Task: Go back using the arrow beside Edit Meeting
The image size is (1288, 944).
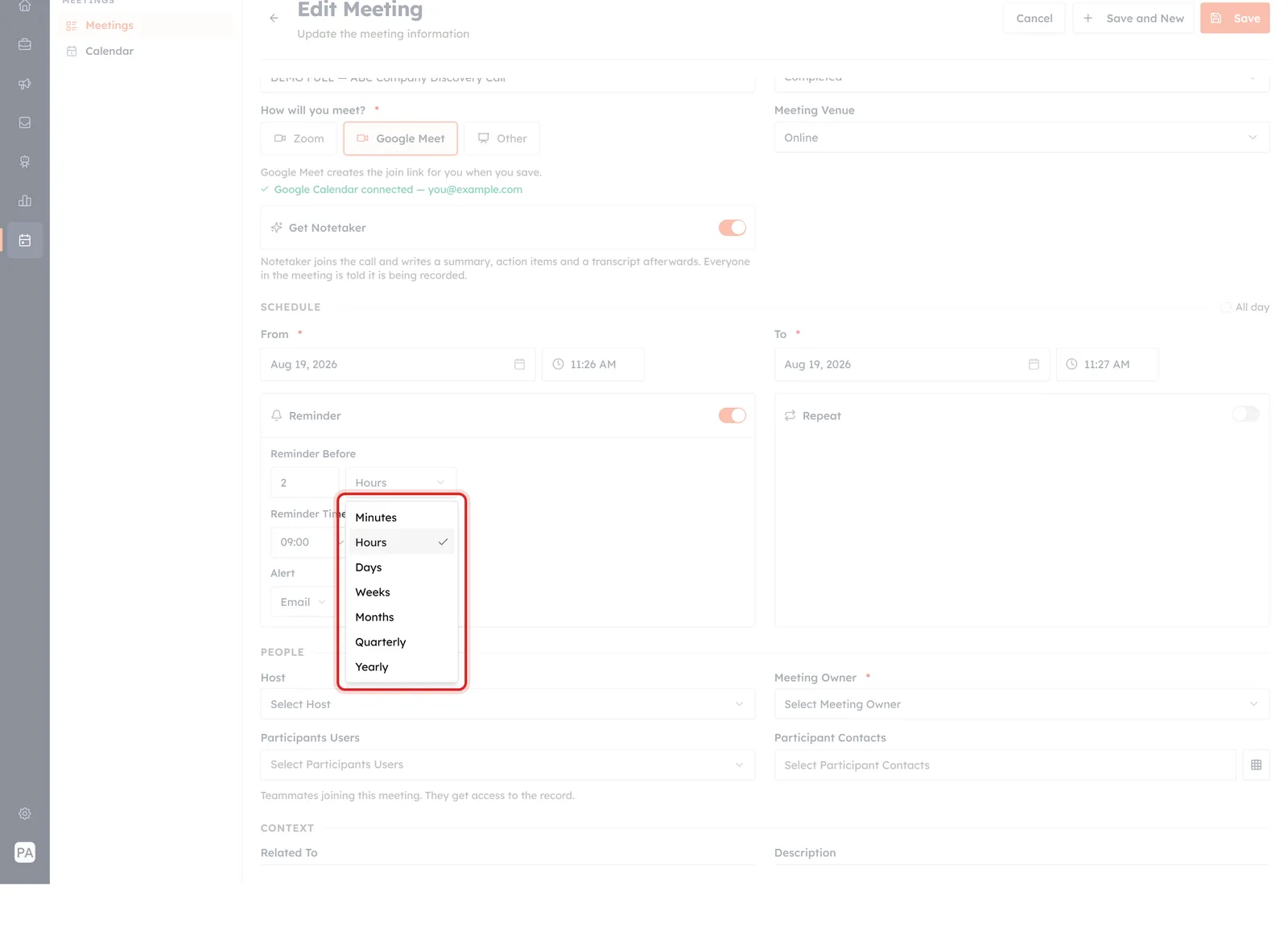Action: [274, 18]
